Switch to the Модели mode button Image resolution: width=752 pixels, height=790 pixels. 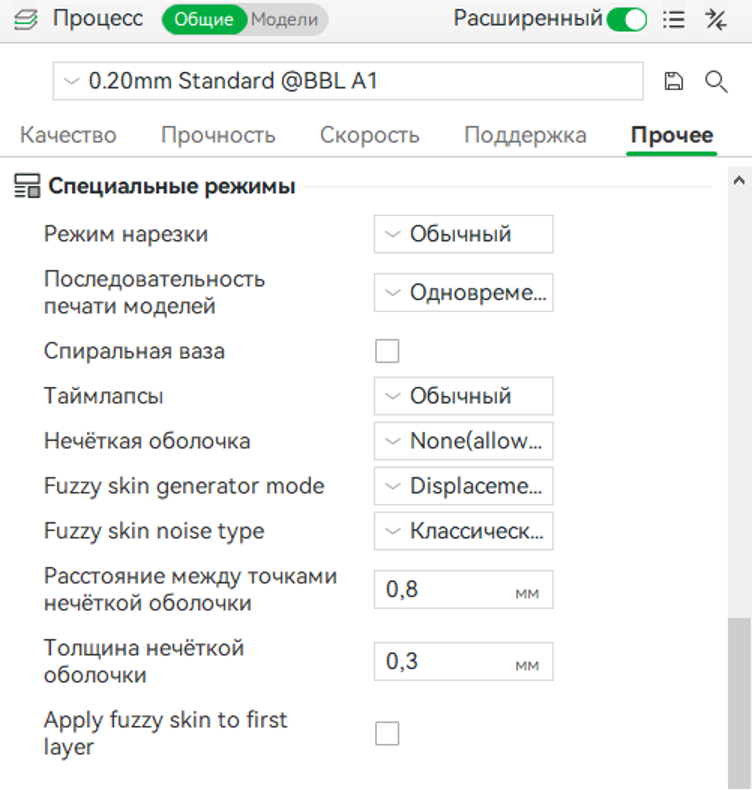point(285,20)
